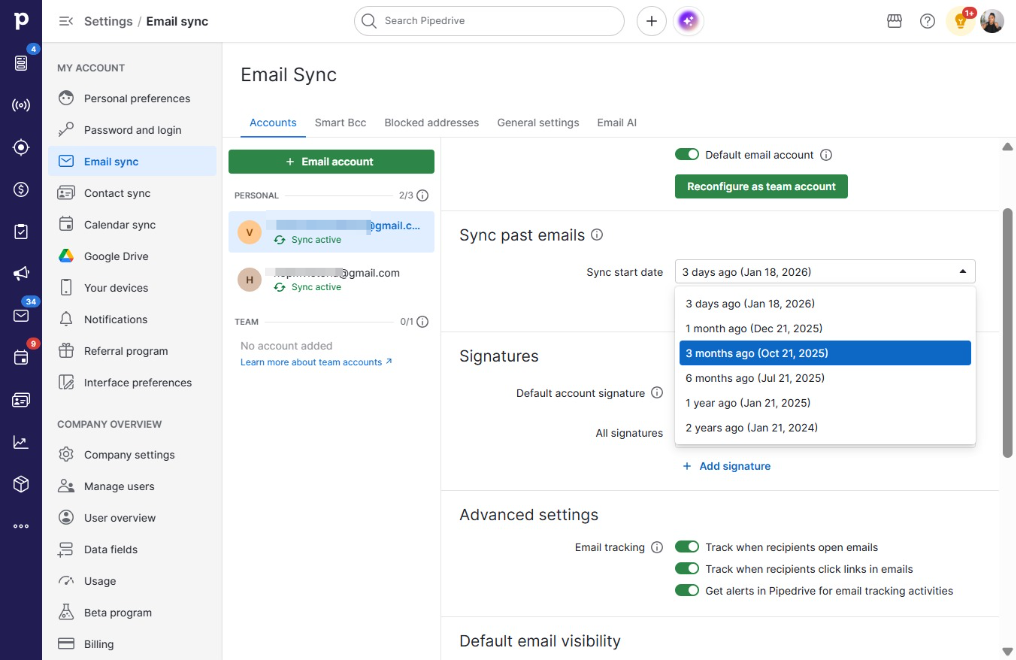
Task: Open the Campaigns megaphone icon
Action: pyautogui.click(x=21, y=273)
